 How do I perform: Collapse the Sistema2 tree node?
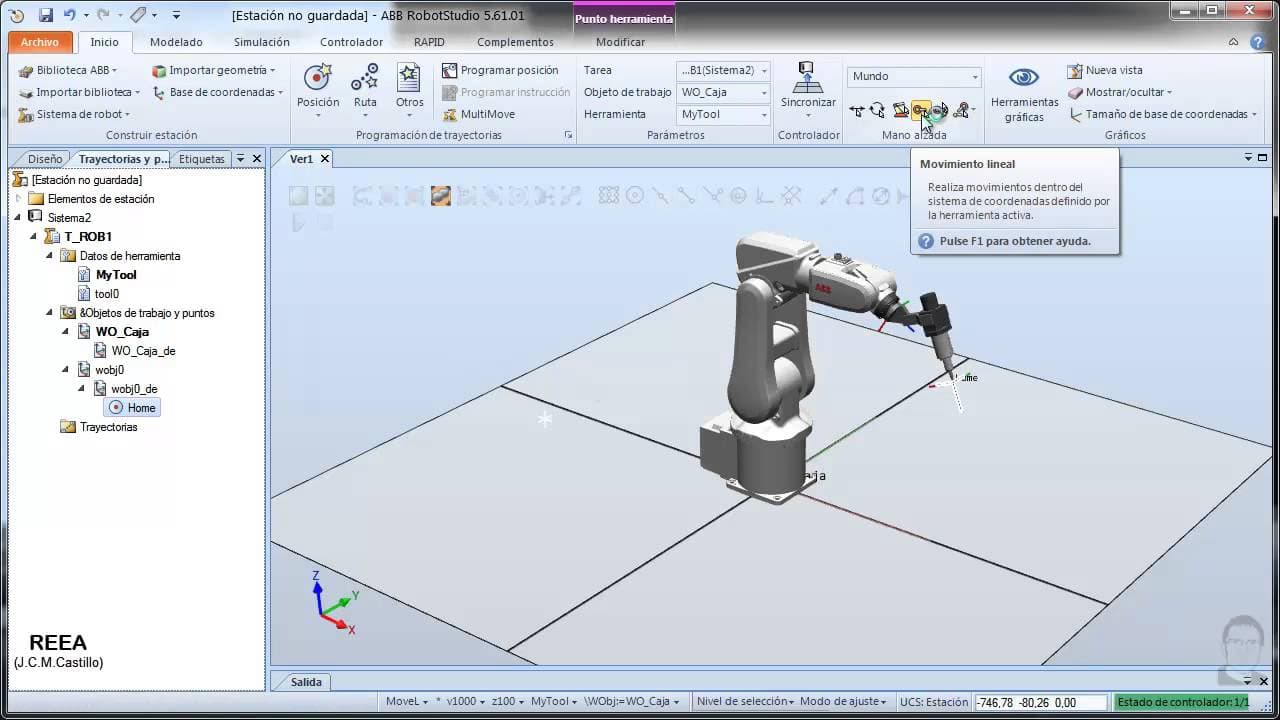click(x=18, y=218)
